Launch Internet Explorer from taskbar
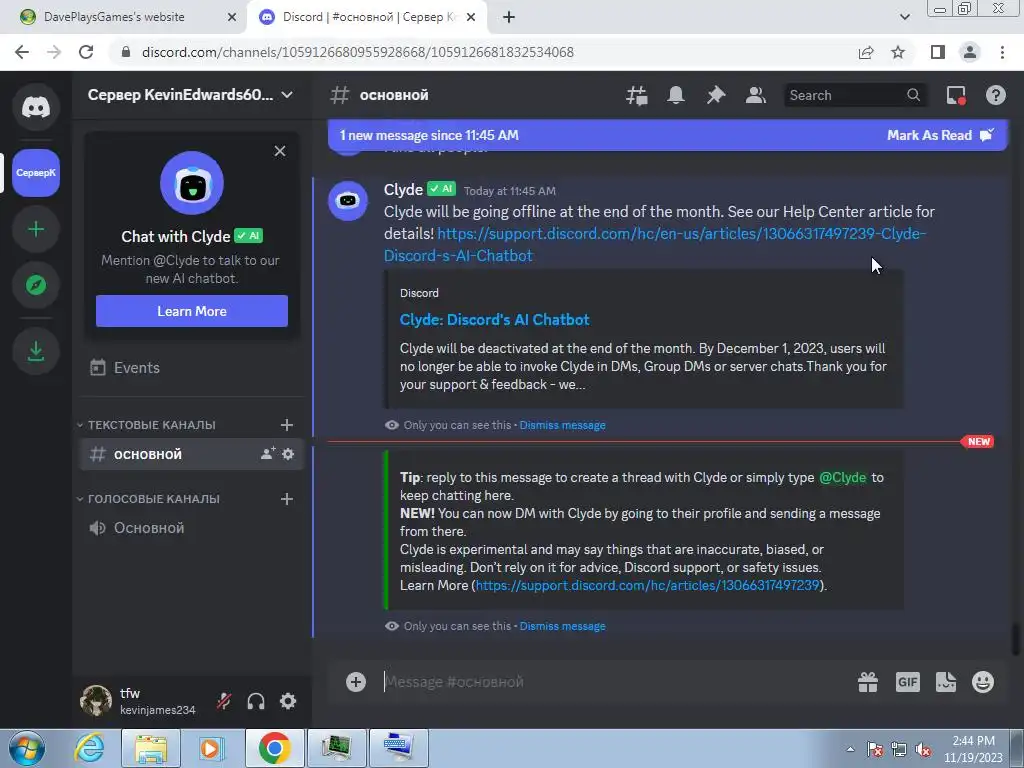 [89, 748]
